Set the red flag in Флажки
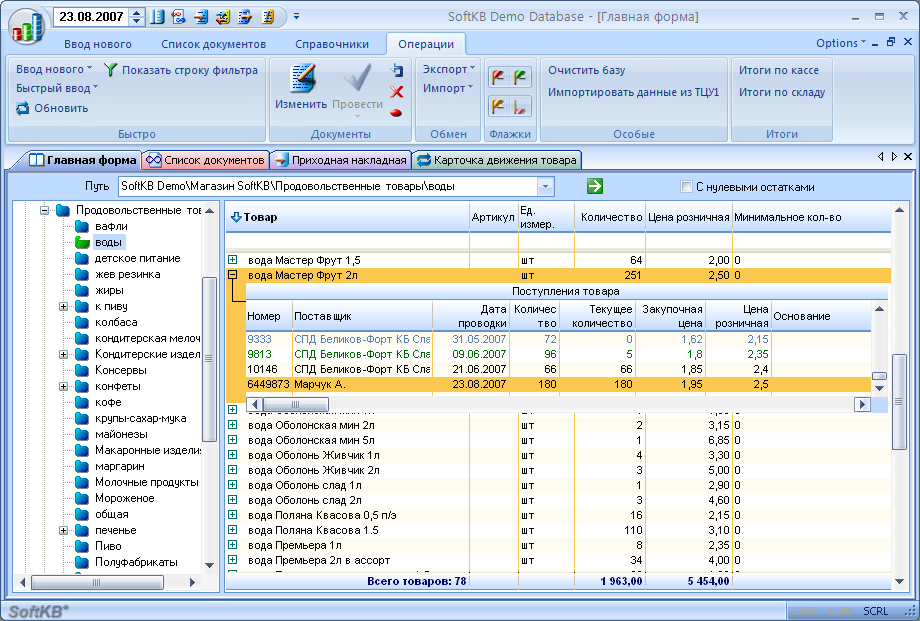This screenshot has height=621, width=920. click(x=498, y=77)
